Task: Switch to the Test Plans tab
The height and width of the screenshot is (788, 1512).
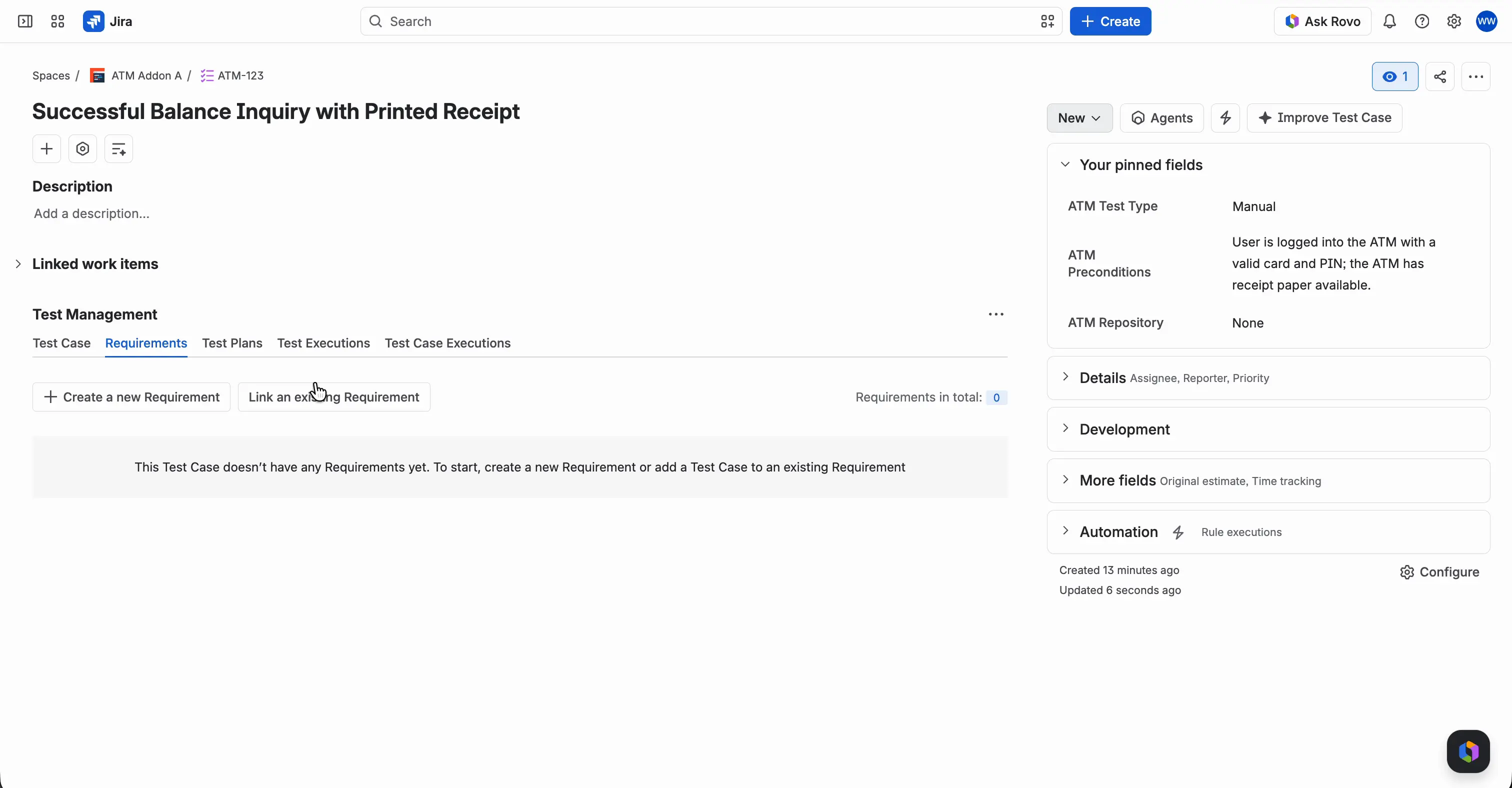Action: (x=232, y=343)
